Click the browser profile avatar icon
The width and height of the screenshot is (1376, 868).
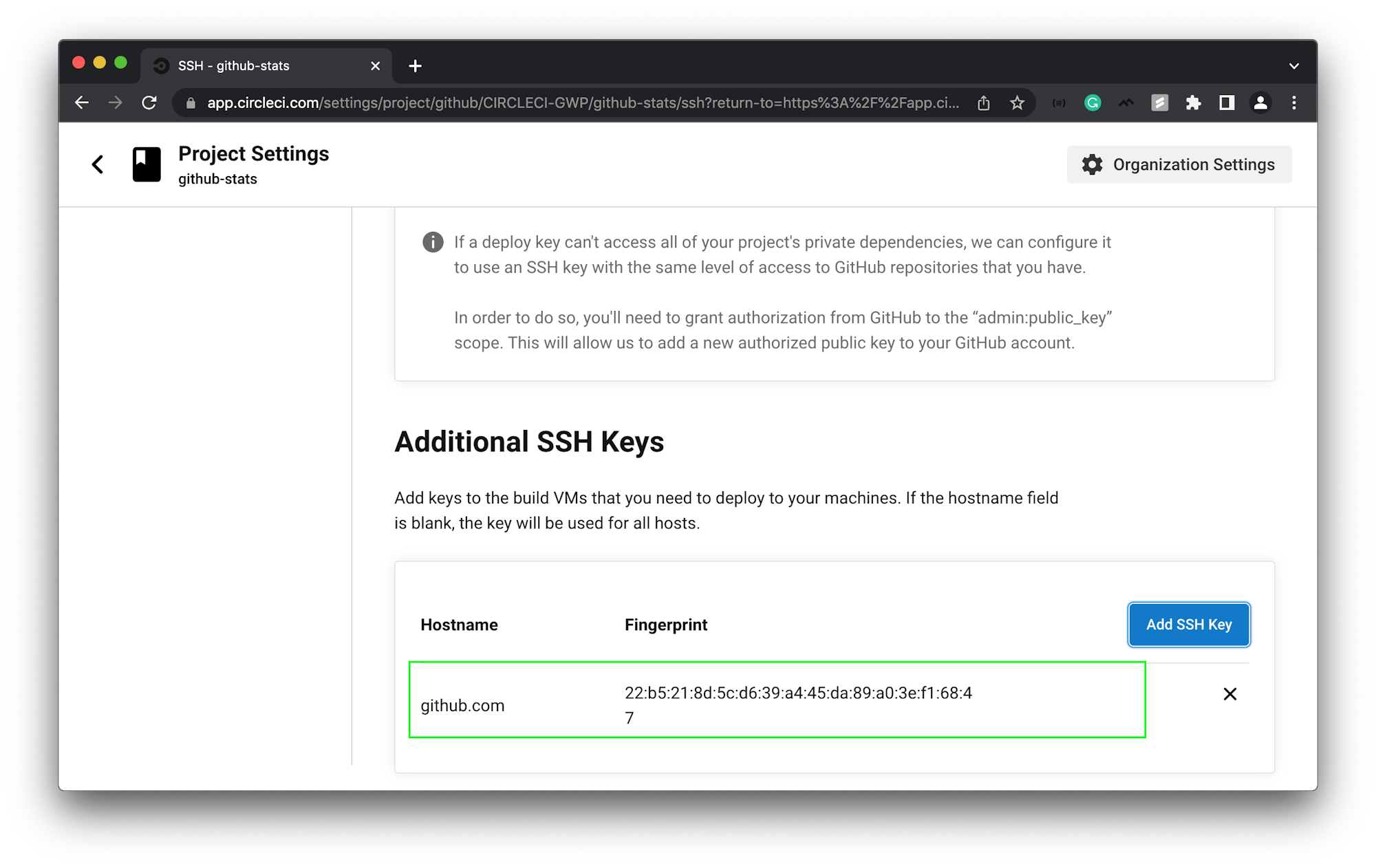coord(1261,102)
